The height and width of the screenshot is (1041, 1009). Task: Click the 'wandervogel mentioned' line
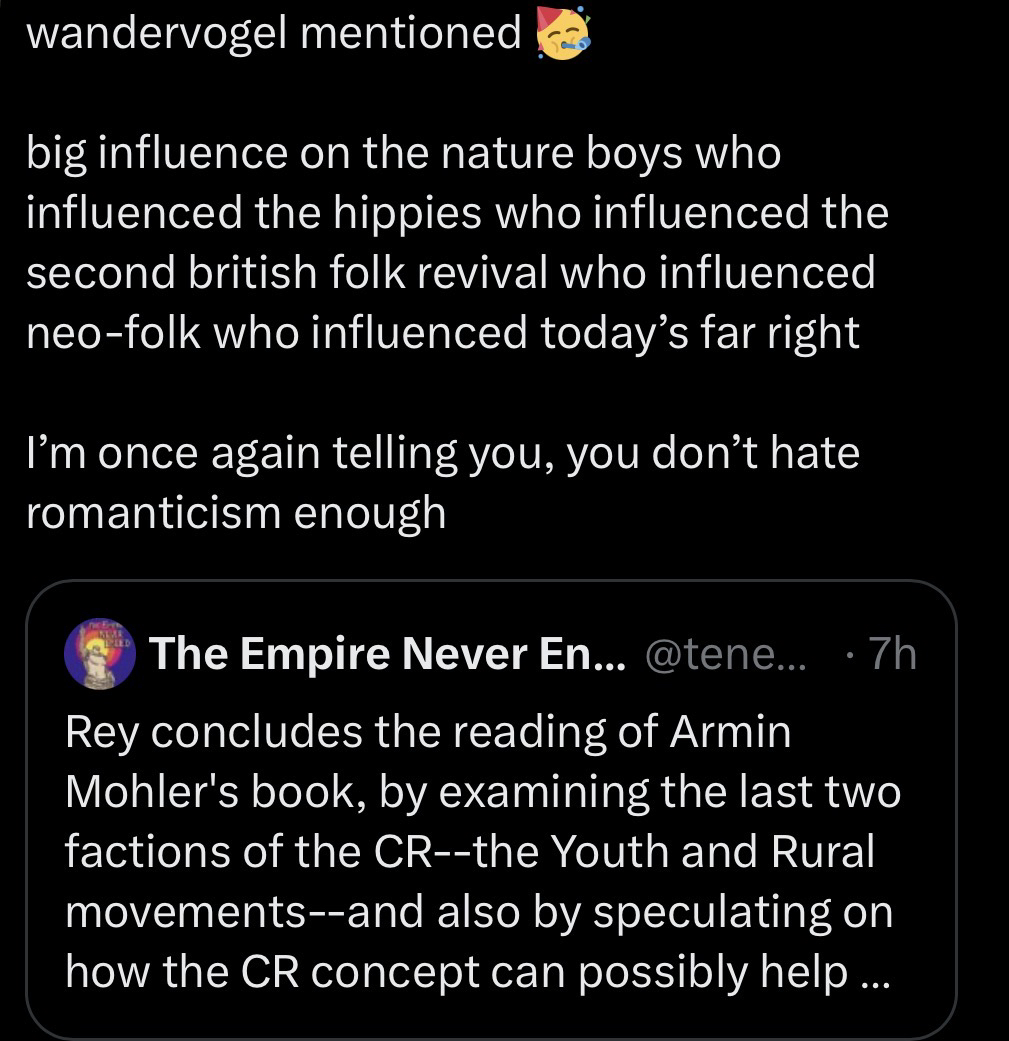(270, 33)
